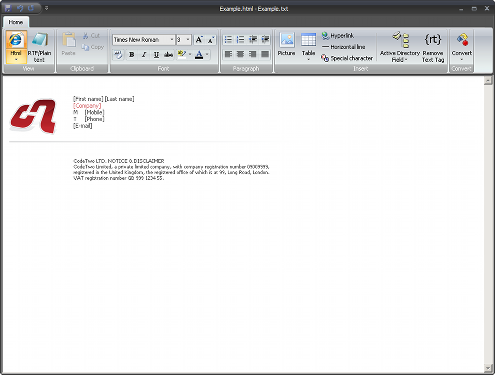Click the [Last name] placeholder
The width and height of the screenshot is (495, 375).
[x=119, y=99]
